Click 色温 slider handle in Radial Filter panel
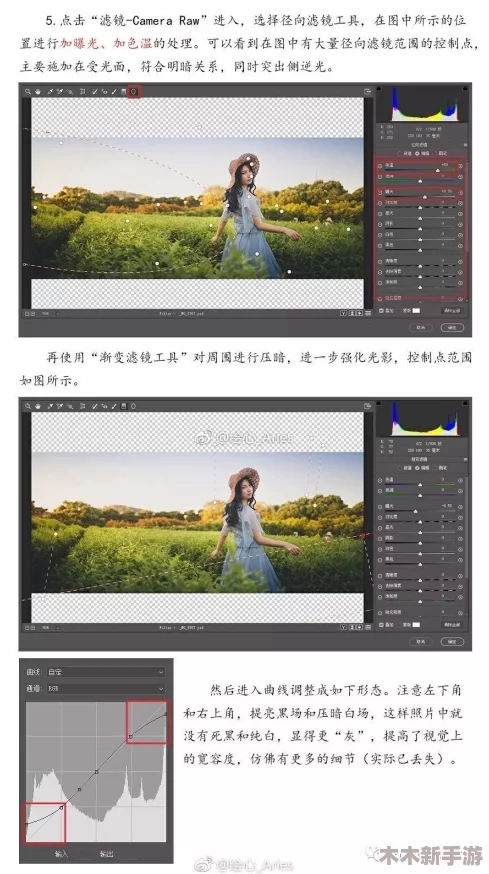 pos(438,171)
